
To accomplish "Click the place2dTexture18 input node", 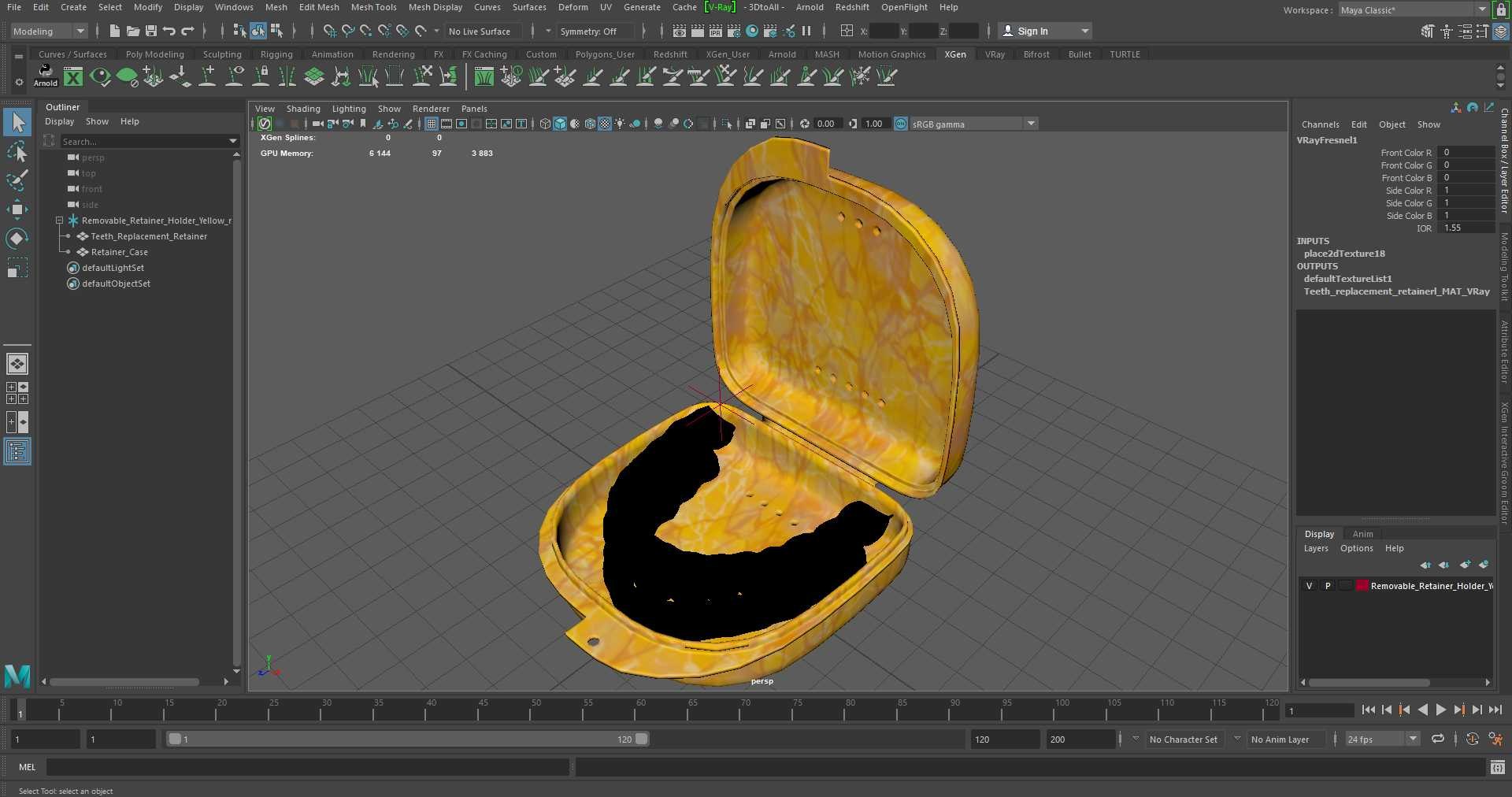I will tap(1344, 254).
